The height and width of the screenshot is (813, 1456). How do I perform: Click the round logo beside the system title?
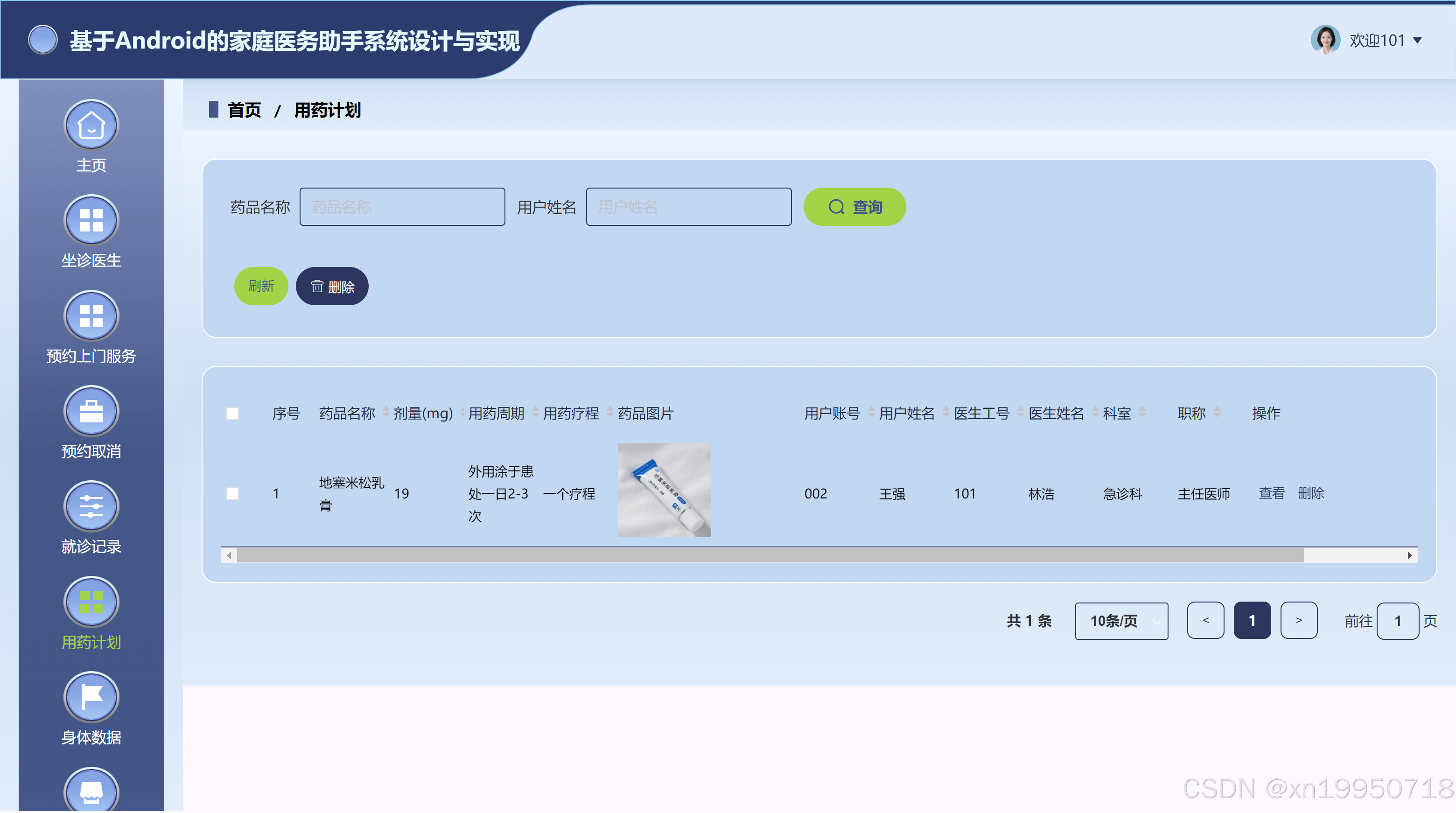(x=43, y=40)
